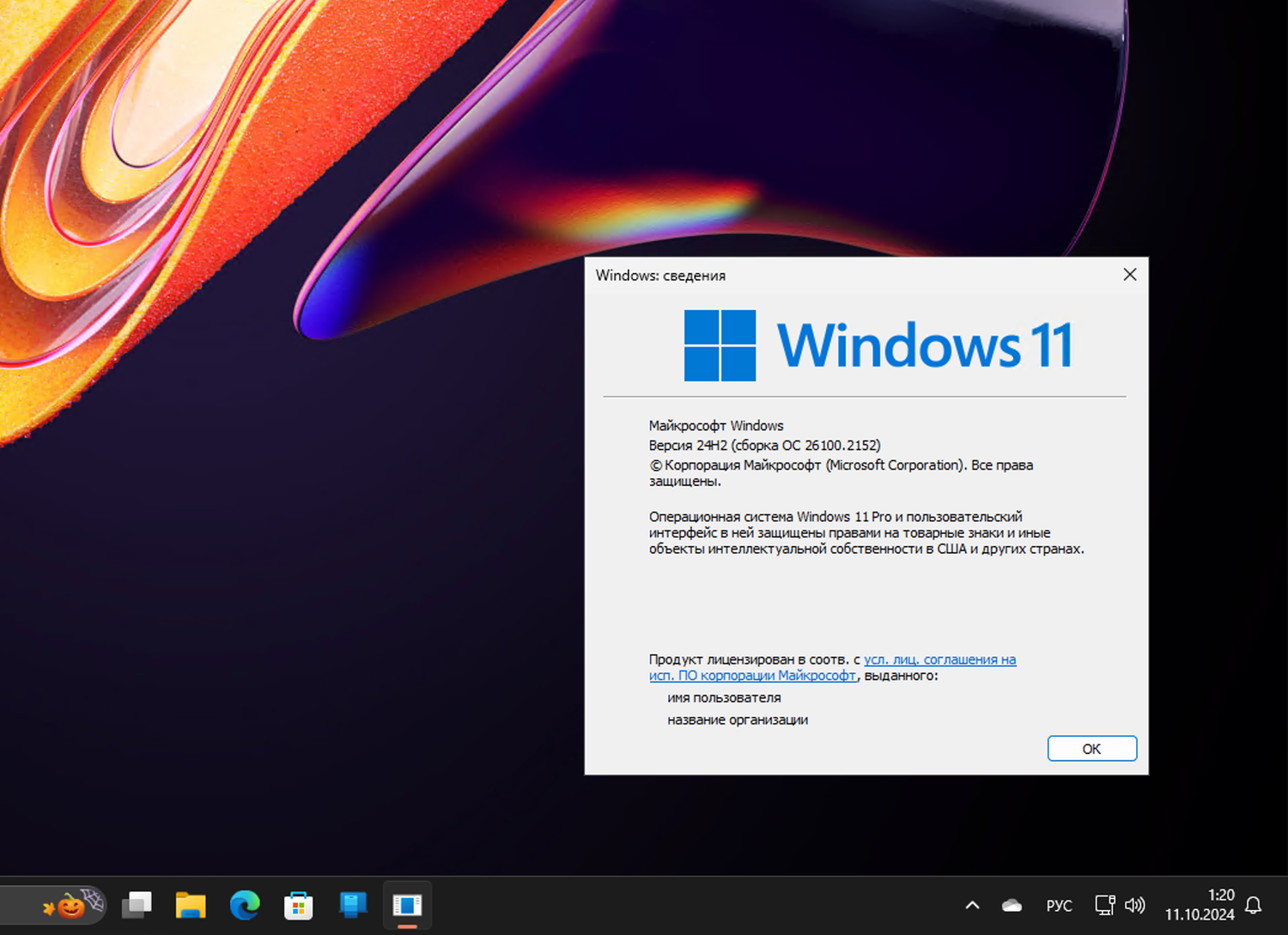Click the "Майкрософт Windows" text line
This screenshot has width=1288, height=935.
tap(716, 426)
